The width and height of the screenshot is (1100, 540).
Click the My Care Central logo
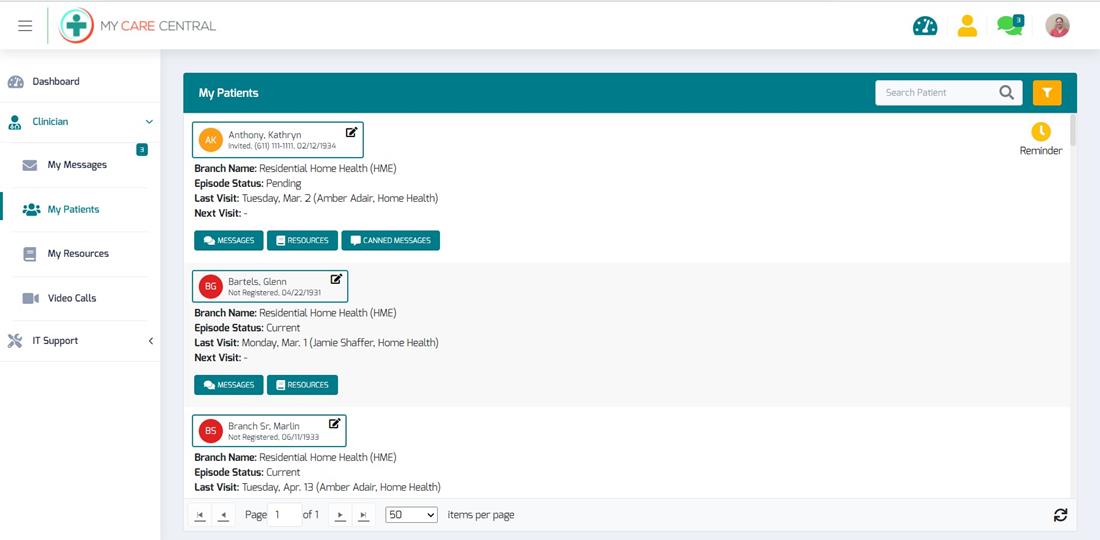tap(138, 26)
